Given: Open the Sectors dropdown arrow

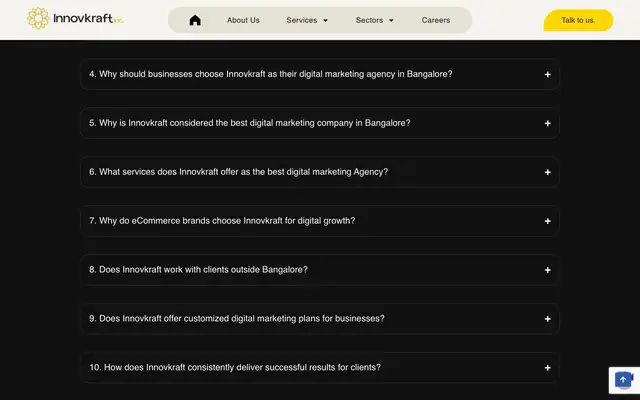Looking at the screenshot, I should [391, 20].
